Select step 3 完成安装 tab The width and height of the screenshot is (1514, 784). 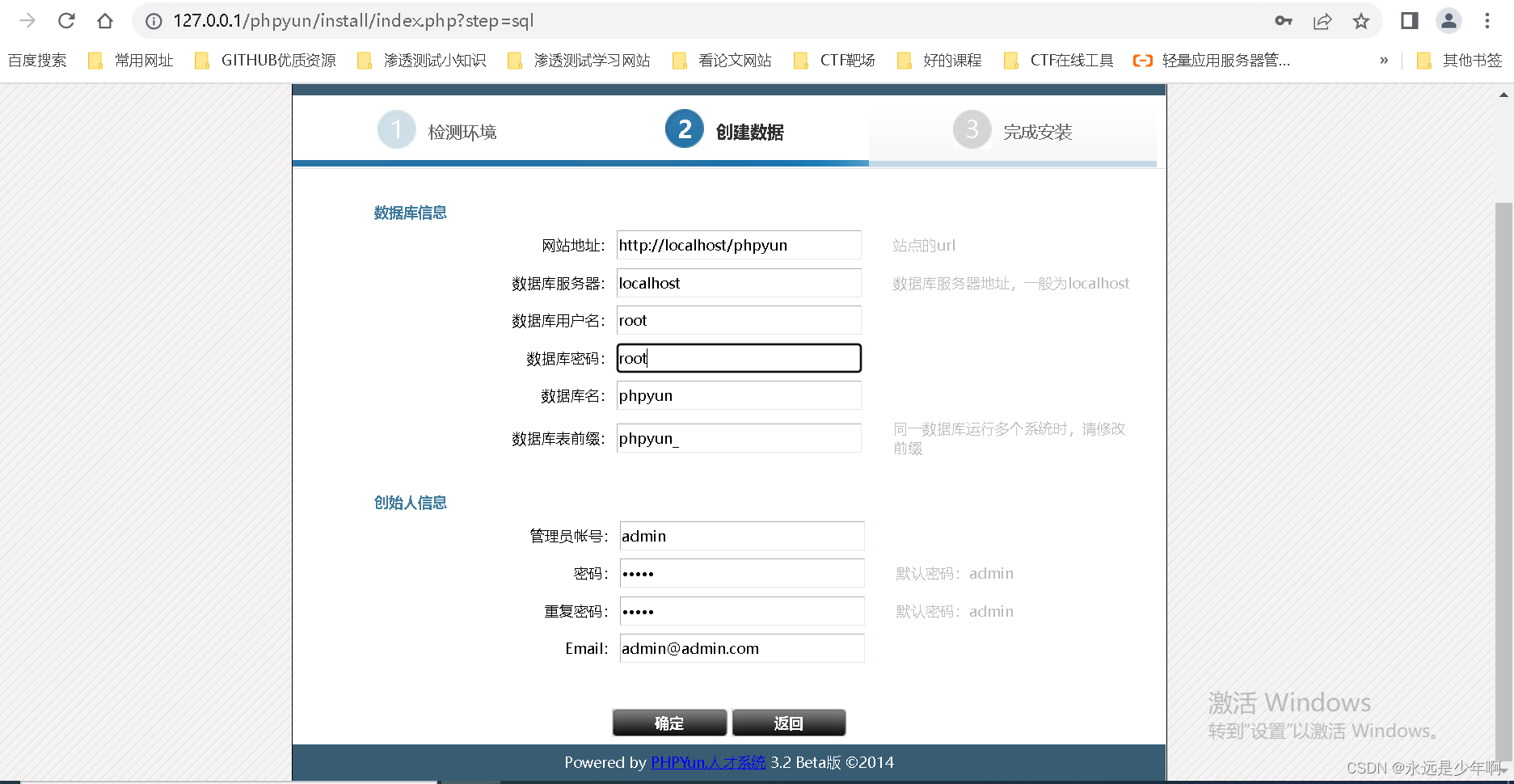click(x=1013, y=130)
